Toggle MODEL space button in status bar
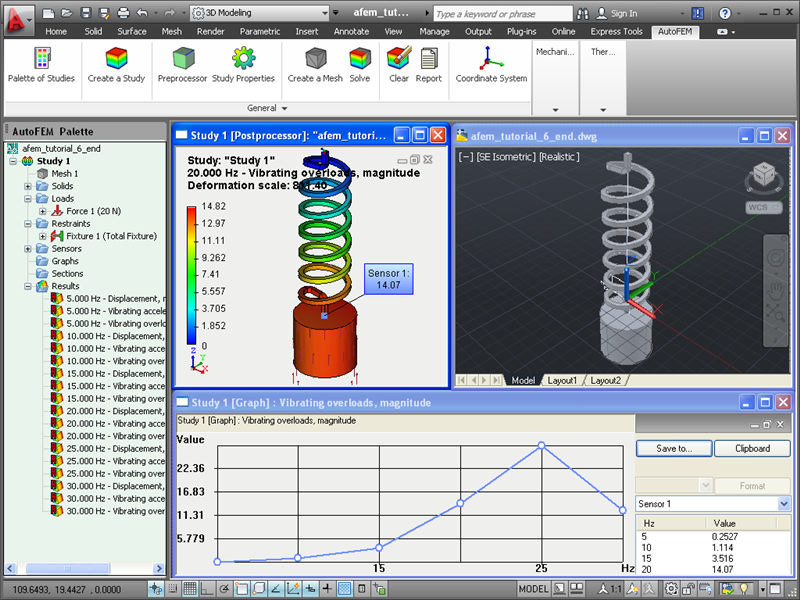800x600 pixels. pos(533,589)
